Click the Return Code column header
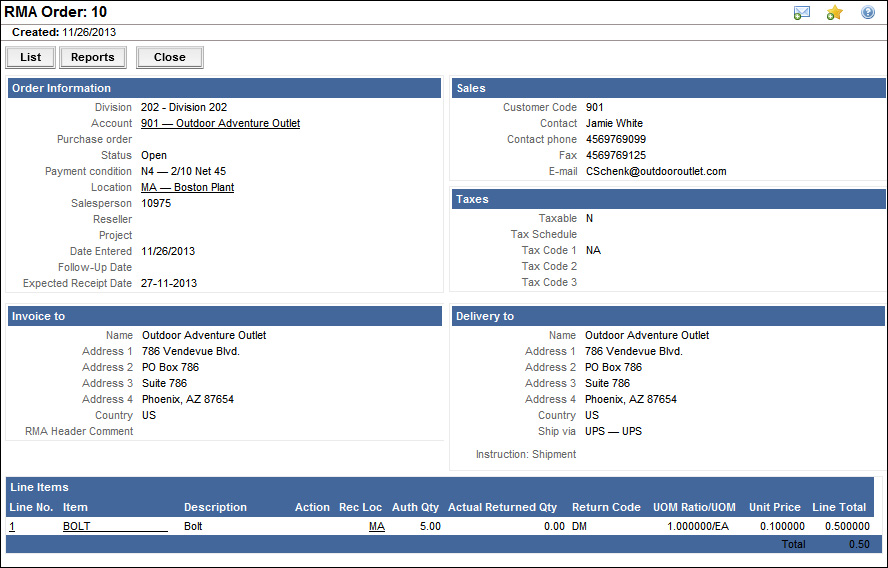 click(x=606, y=507)
